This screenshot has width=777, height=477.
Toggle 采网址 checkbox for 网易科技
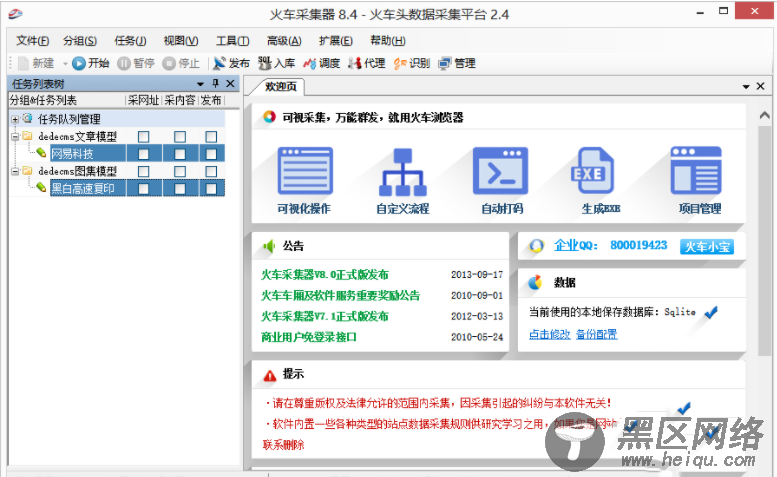[144, 154]
